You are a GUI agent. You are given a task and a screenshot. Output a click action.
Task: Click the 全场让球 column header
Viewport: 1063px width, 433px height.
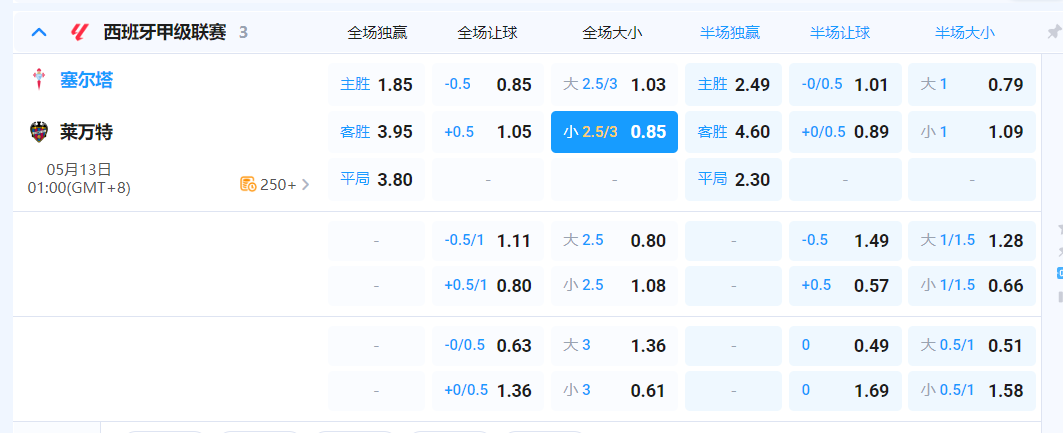coord(487,33)
